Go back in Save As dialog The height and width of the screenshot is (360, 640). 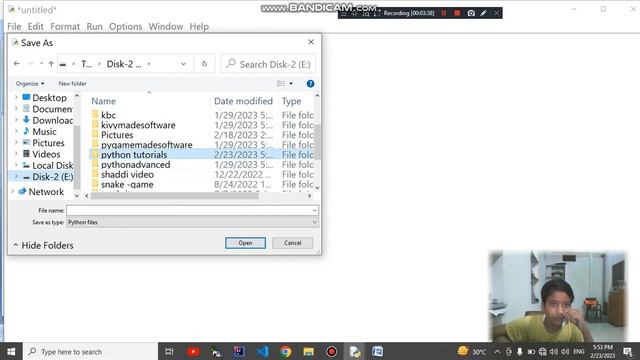tap(17, 64)
